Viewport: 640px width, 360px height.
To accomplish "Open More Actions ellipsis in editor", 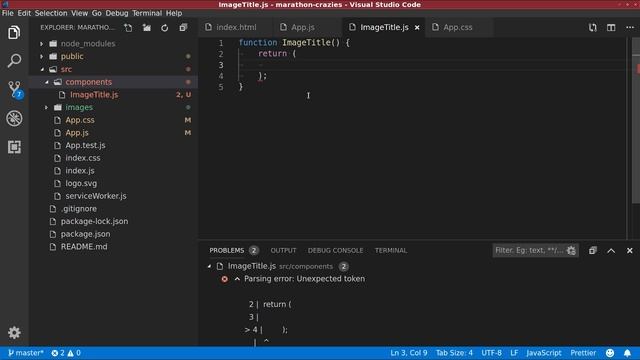I will pyautogui.click(x=630, y=28).
